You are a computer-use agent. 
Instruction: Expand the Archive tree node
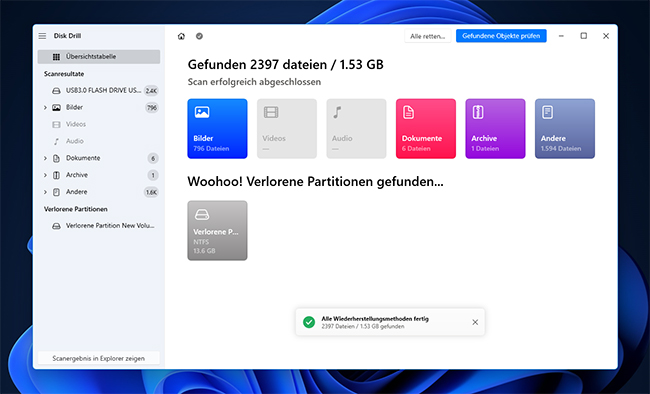[x=45, y=175]
